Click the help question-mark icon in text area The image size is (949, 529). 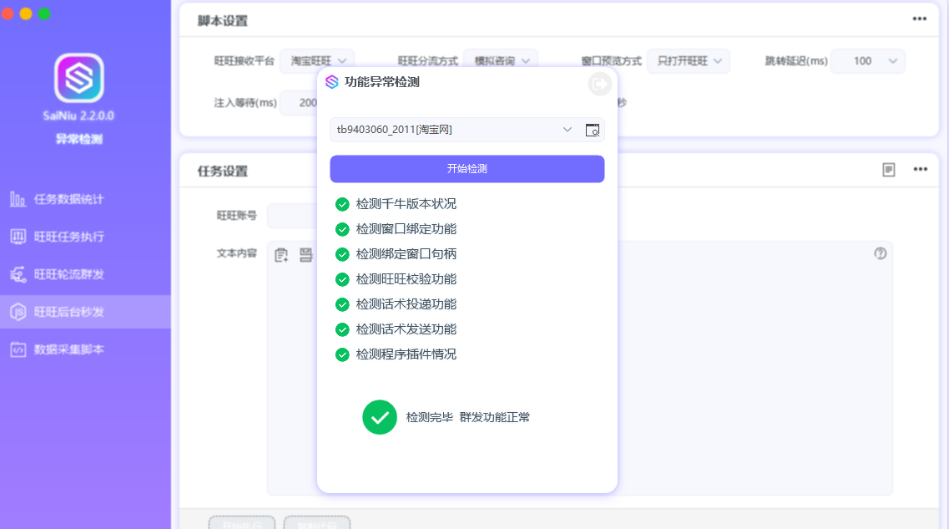pyautogui.click(x=880, y=254)
